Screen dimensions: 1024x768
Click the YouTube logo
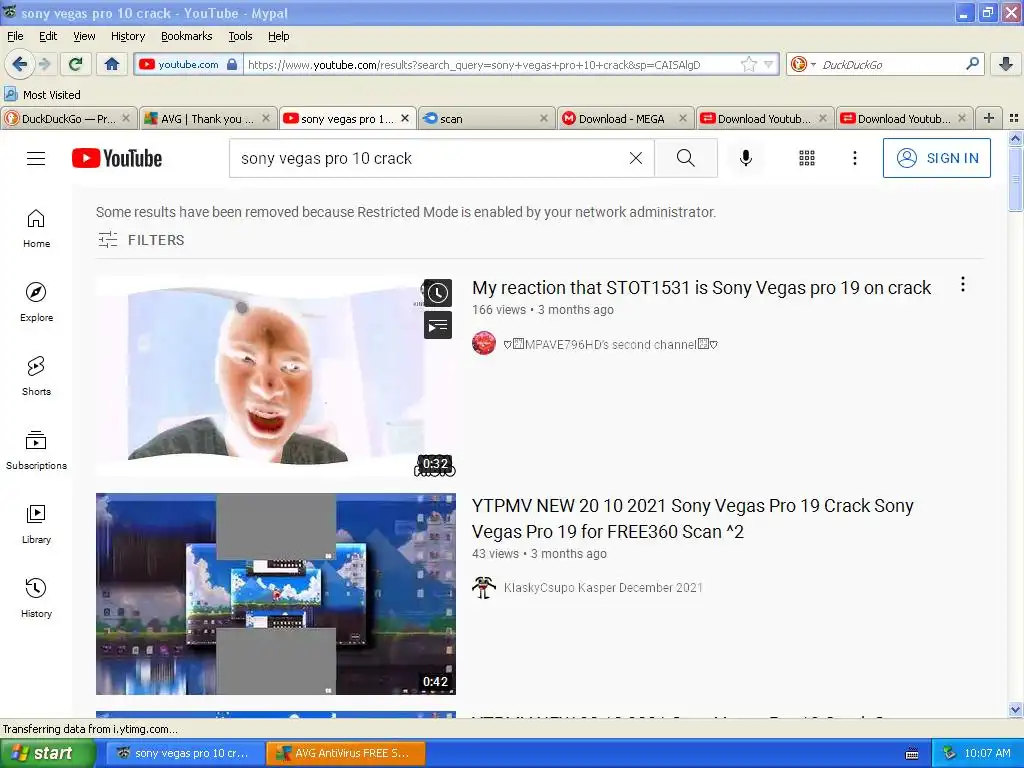[x=117, y=158]
